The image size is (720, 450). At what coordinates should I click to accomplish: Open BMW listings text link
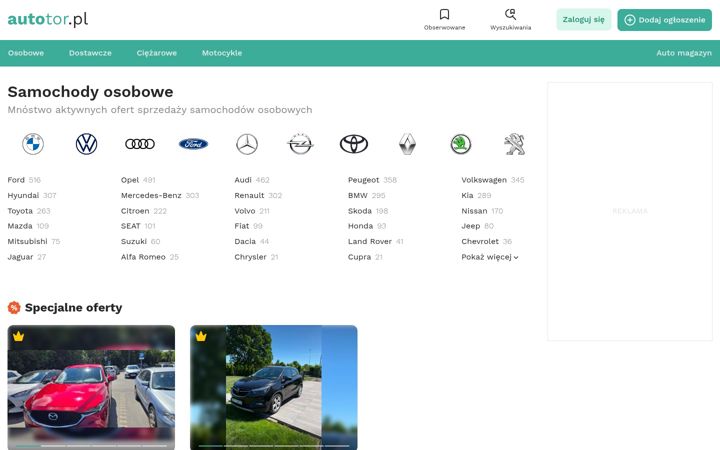click(358, 196)
